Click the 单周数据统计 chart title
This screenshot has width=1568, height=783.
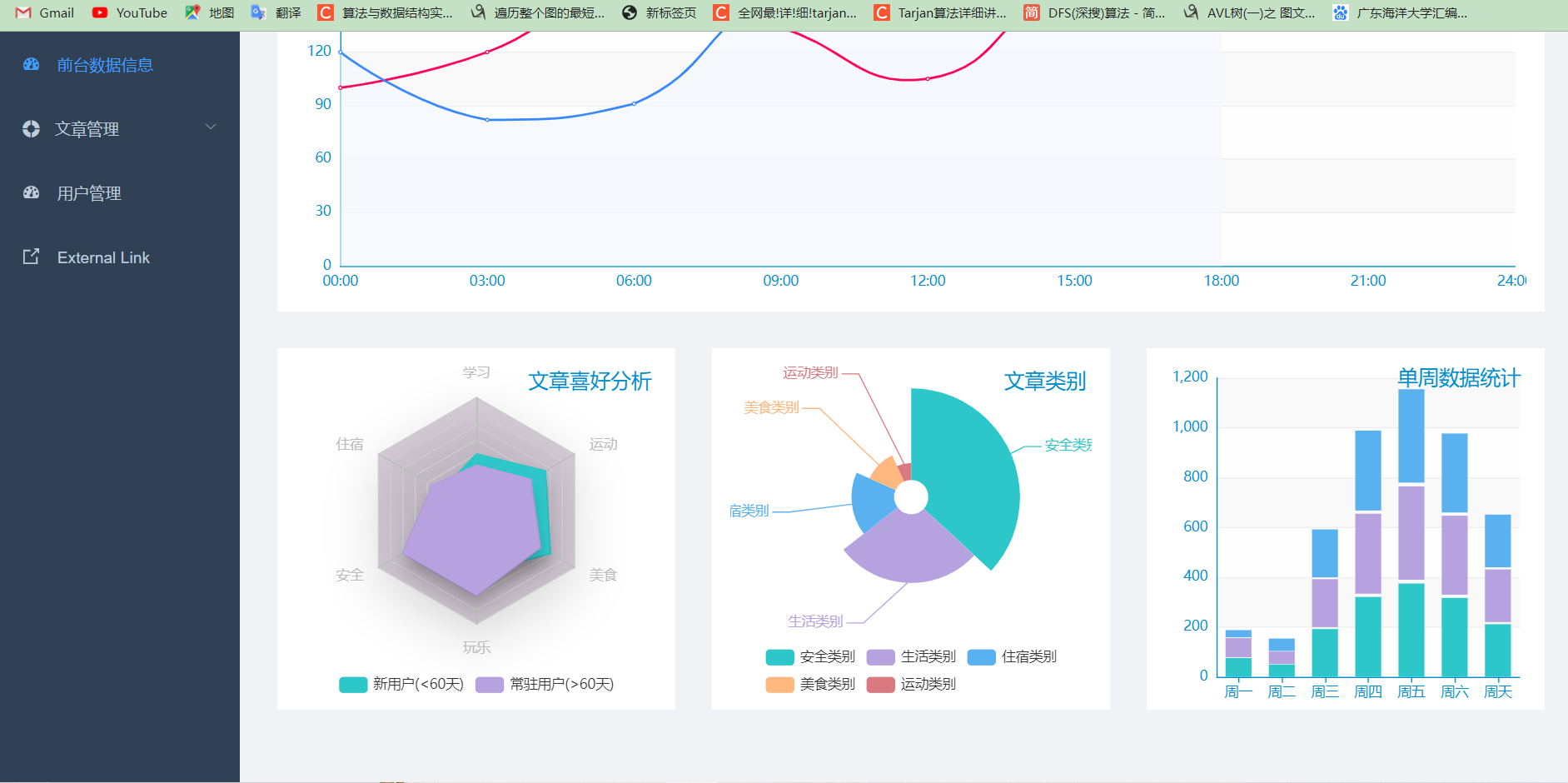pyautogui.click(x=1459, y=378)
